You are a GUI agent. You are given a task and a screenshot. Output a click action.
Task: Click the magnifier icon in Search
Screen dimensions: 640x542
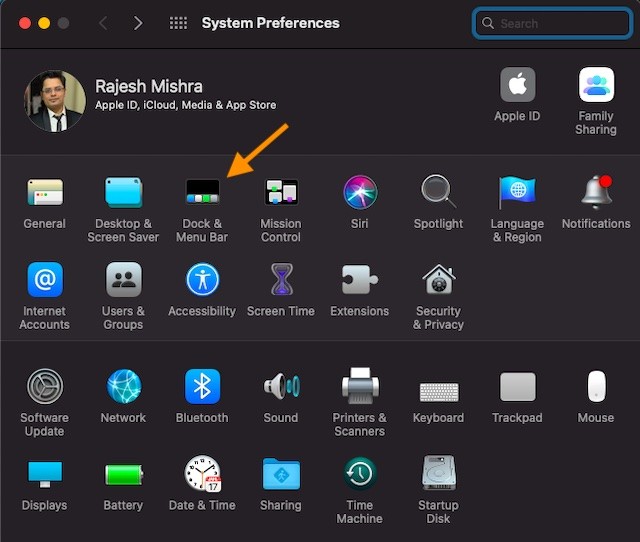coord(487,23)
